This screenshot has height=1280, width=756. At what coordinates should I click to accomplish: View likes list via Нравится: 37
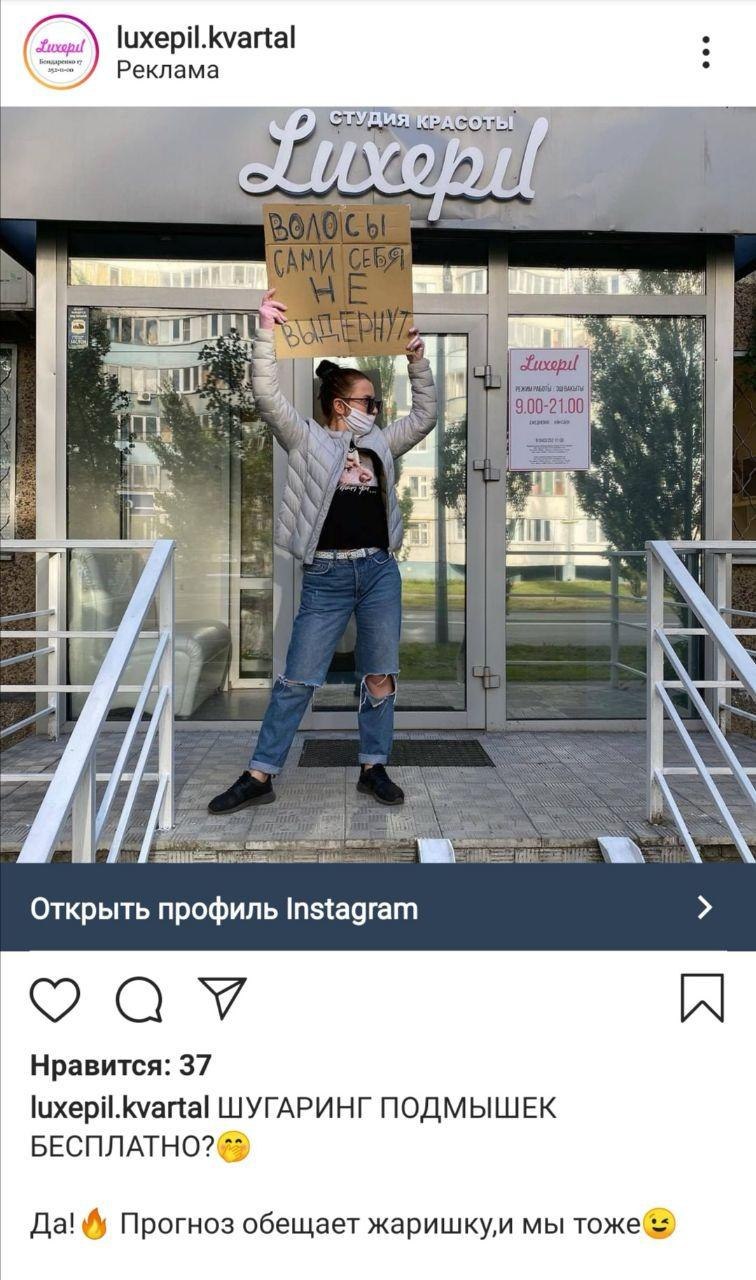(x=121, y=1066)
